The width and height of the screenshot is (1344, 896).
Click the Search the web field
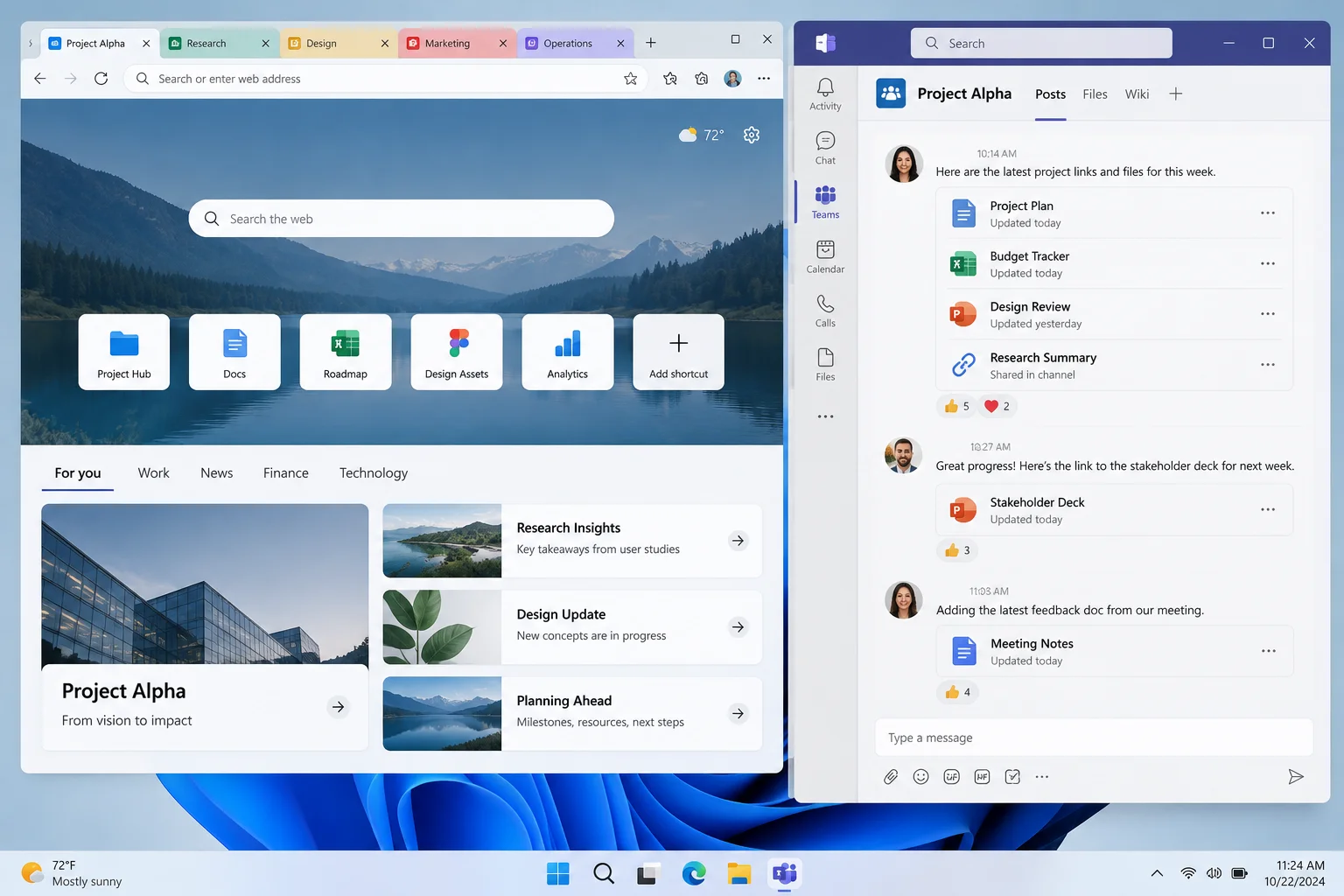[x=402, y=219]
